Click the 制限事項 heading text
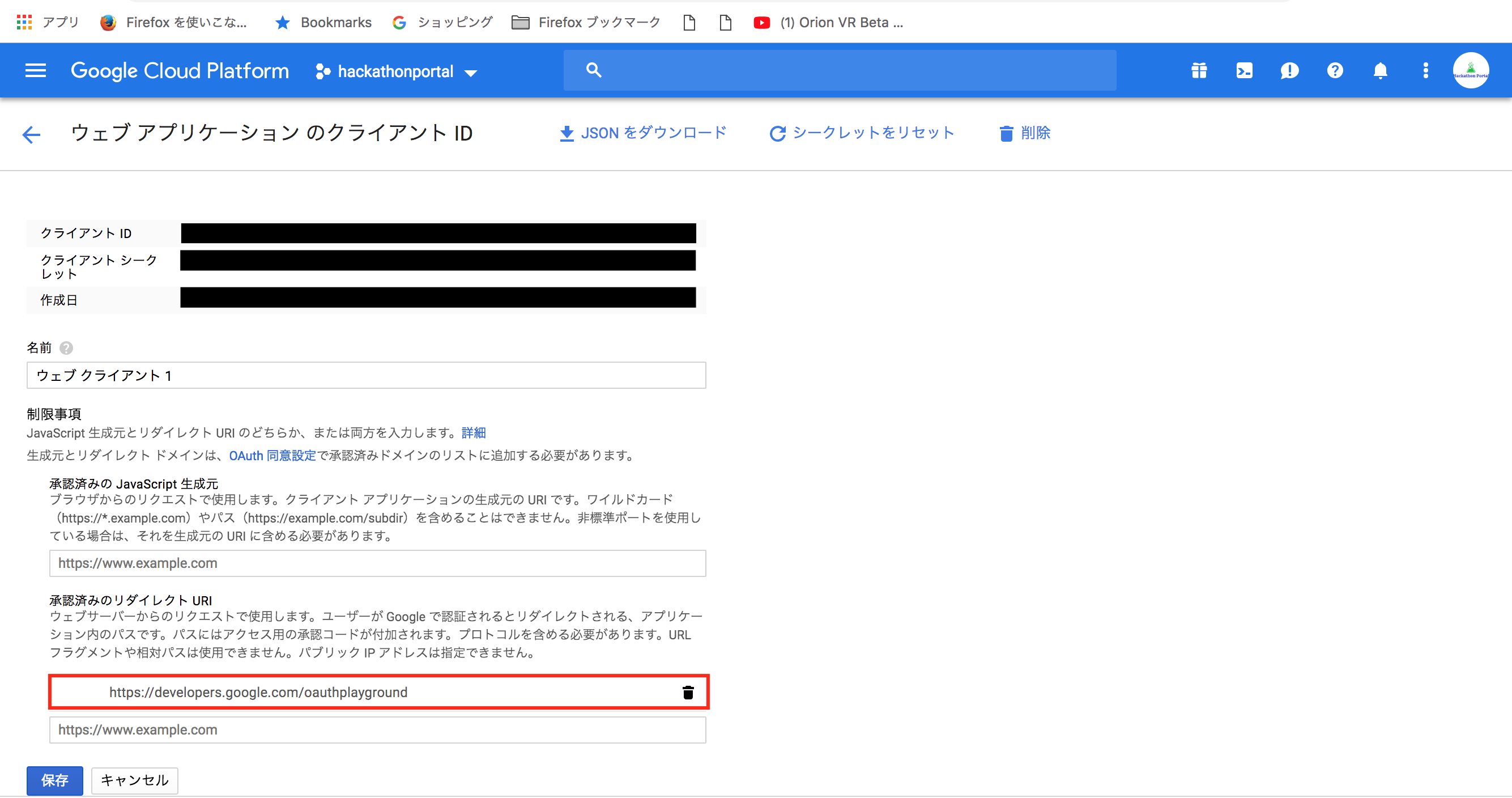 [54, 414]
